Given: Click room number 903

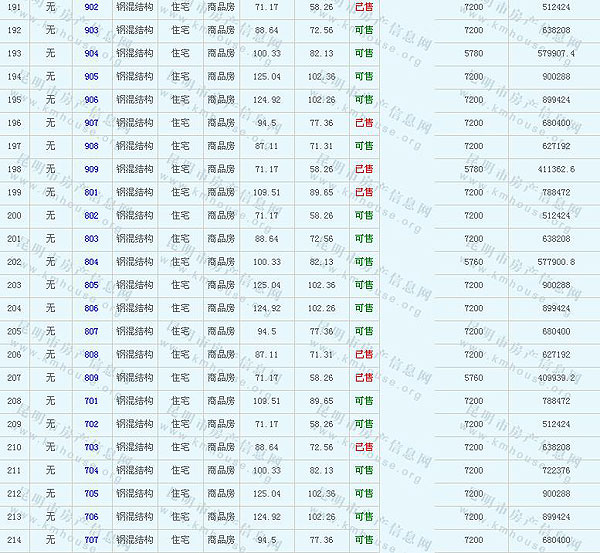Looking at the screenshot, I should [x=91, y=30].
